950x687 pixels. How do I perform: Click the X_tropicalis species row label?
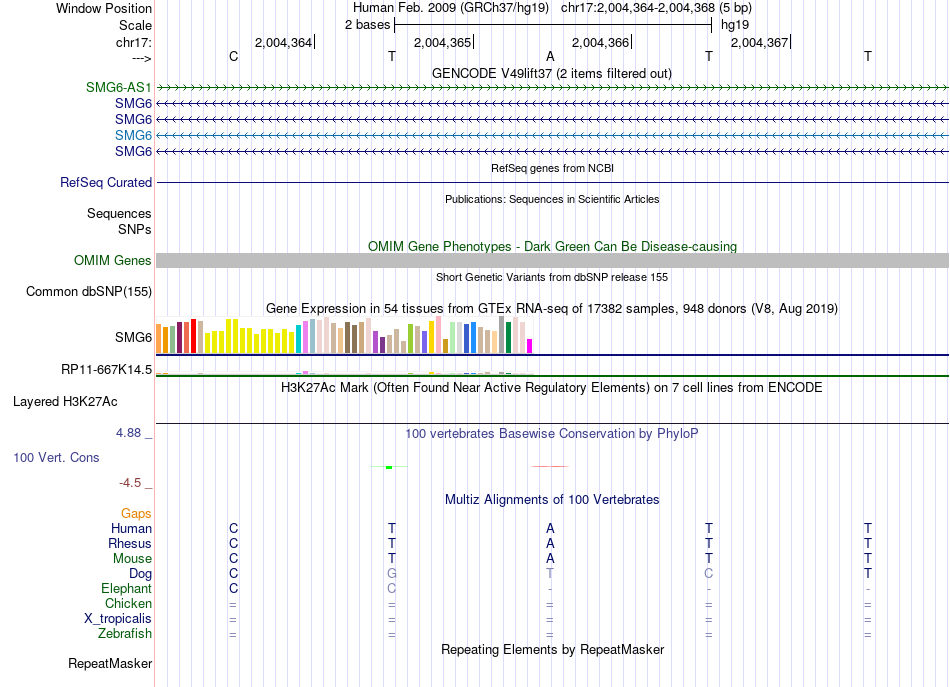point(118,619)
